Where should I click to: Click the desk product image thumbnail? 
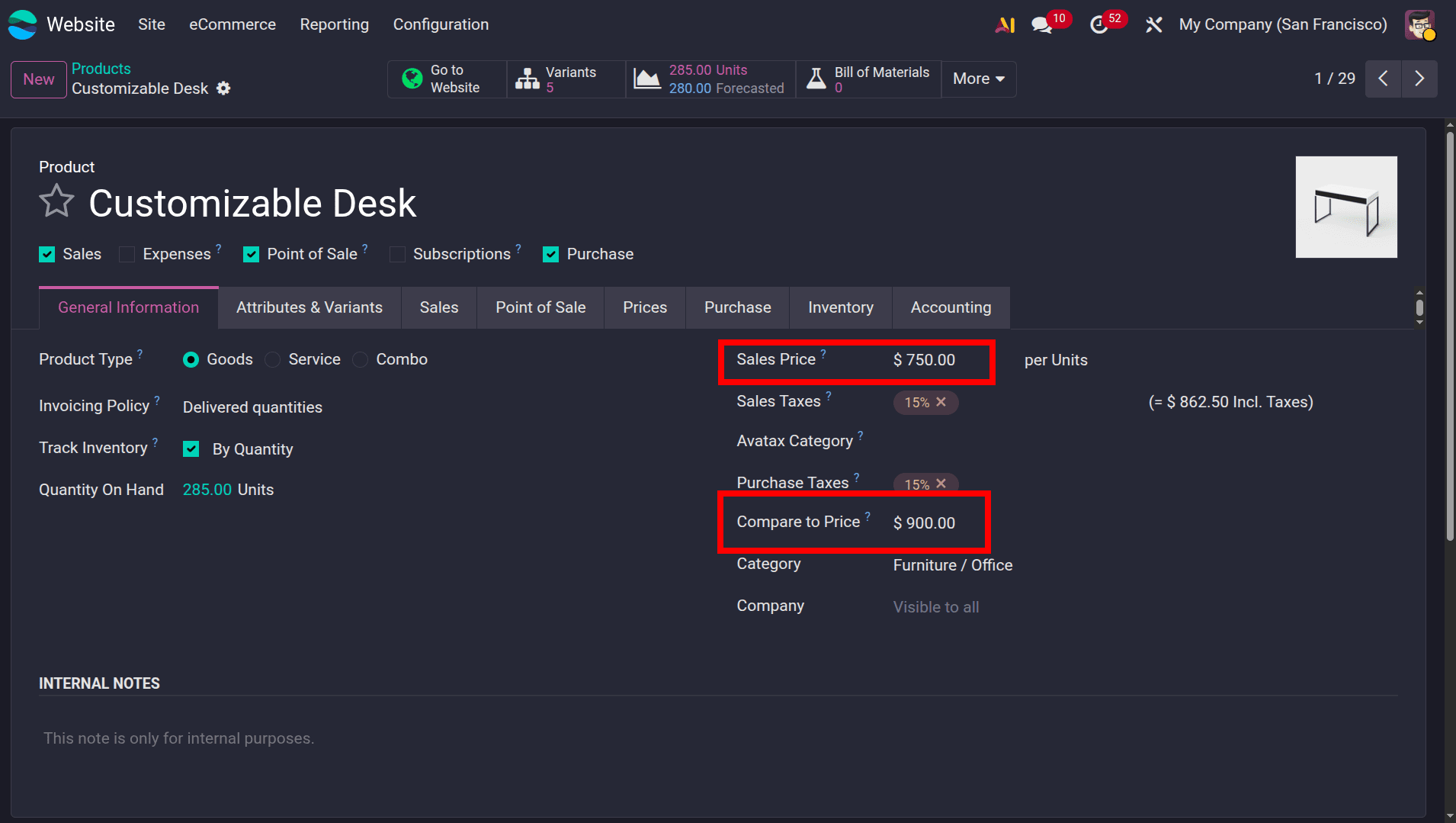(1346, 207)
